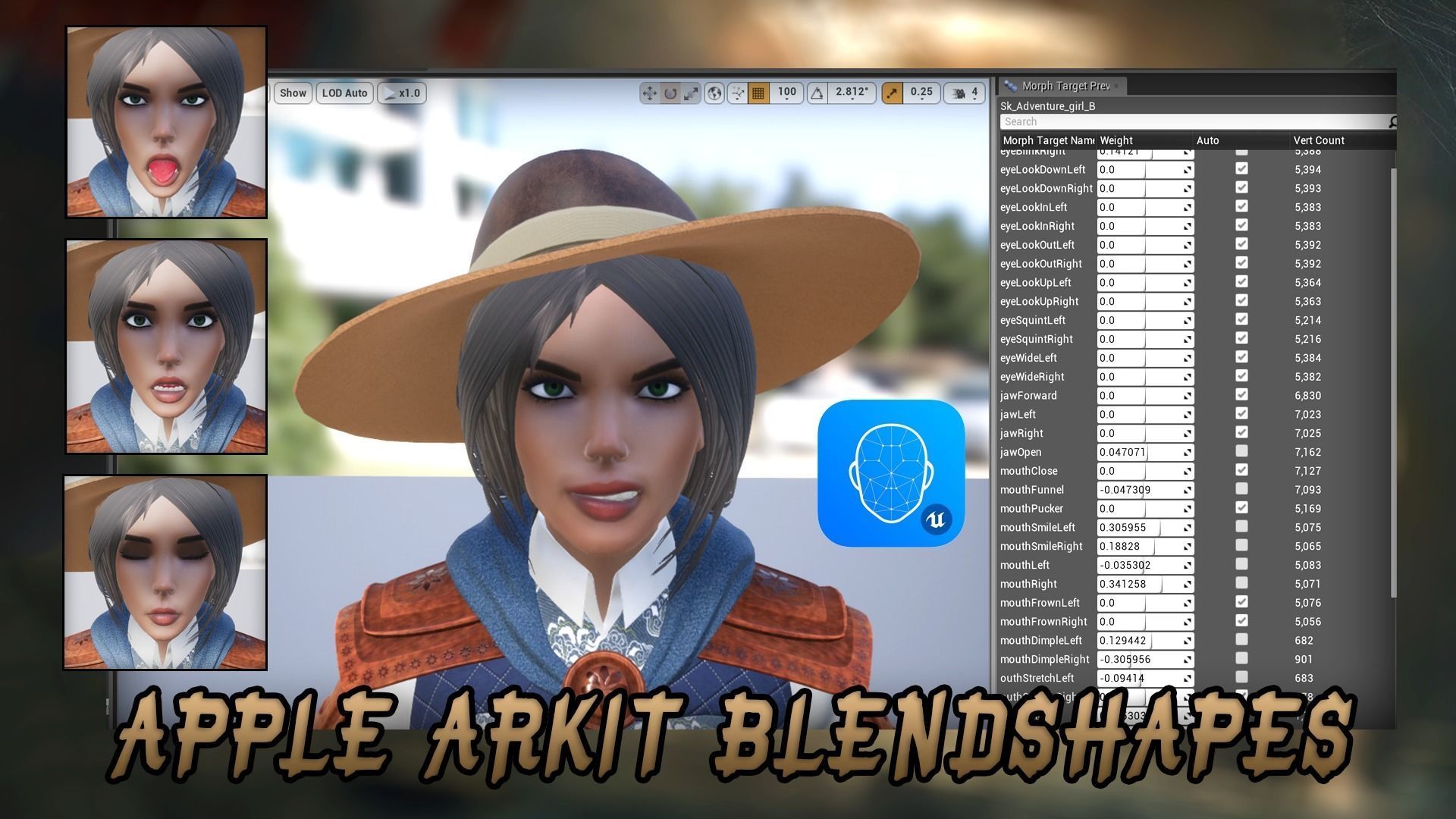Open the Show menu
Image resolution: width=1456 pixels, height=819 pixels.
click(292, 93)
